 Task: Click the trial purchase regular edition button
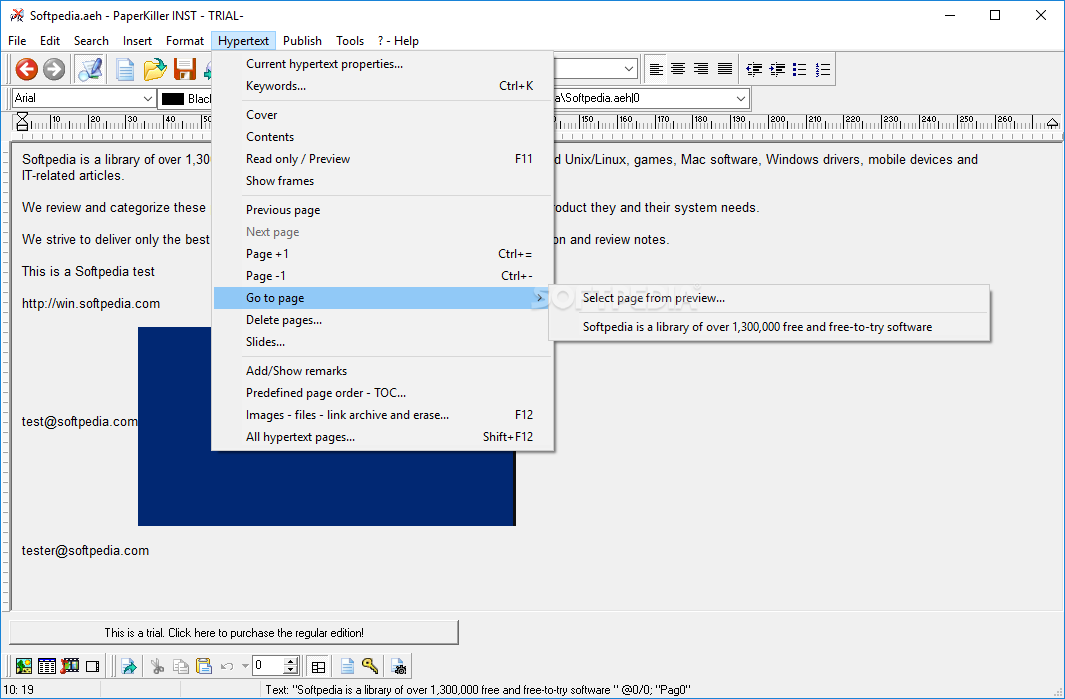pyautogui.click(x=234, y=632)
